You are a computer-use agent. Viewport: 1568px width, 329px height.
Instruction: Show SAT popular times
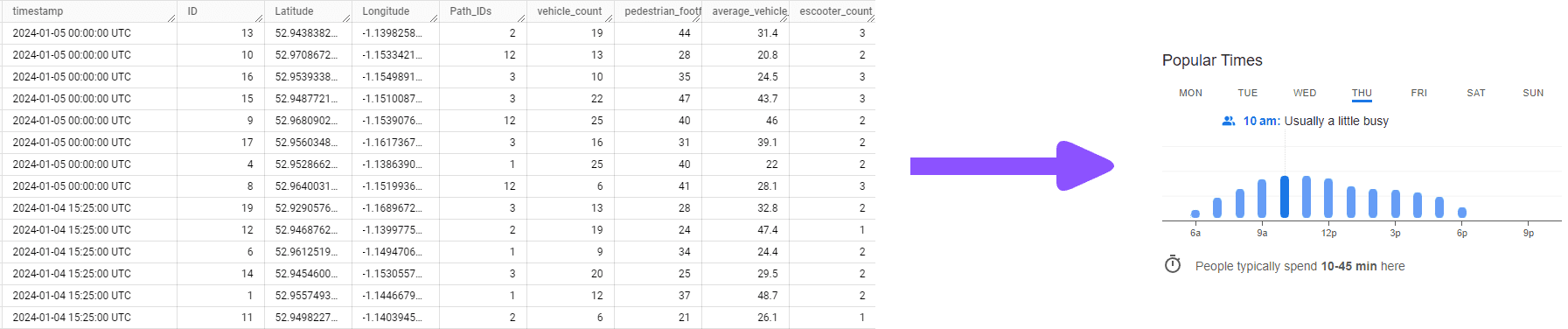(1476, 93)
